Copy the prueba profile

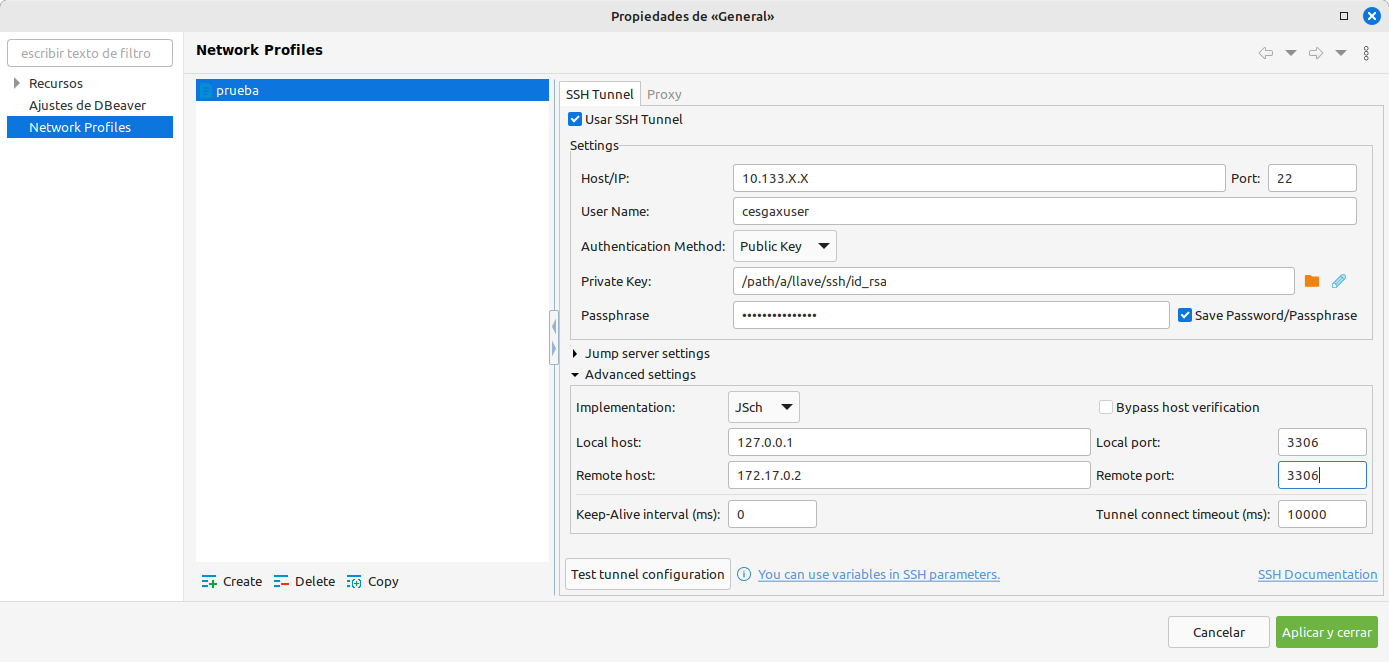372,581
